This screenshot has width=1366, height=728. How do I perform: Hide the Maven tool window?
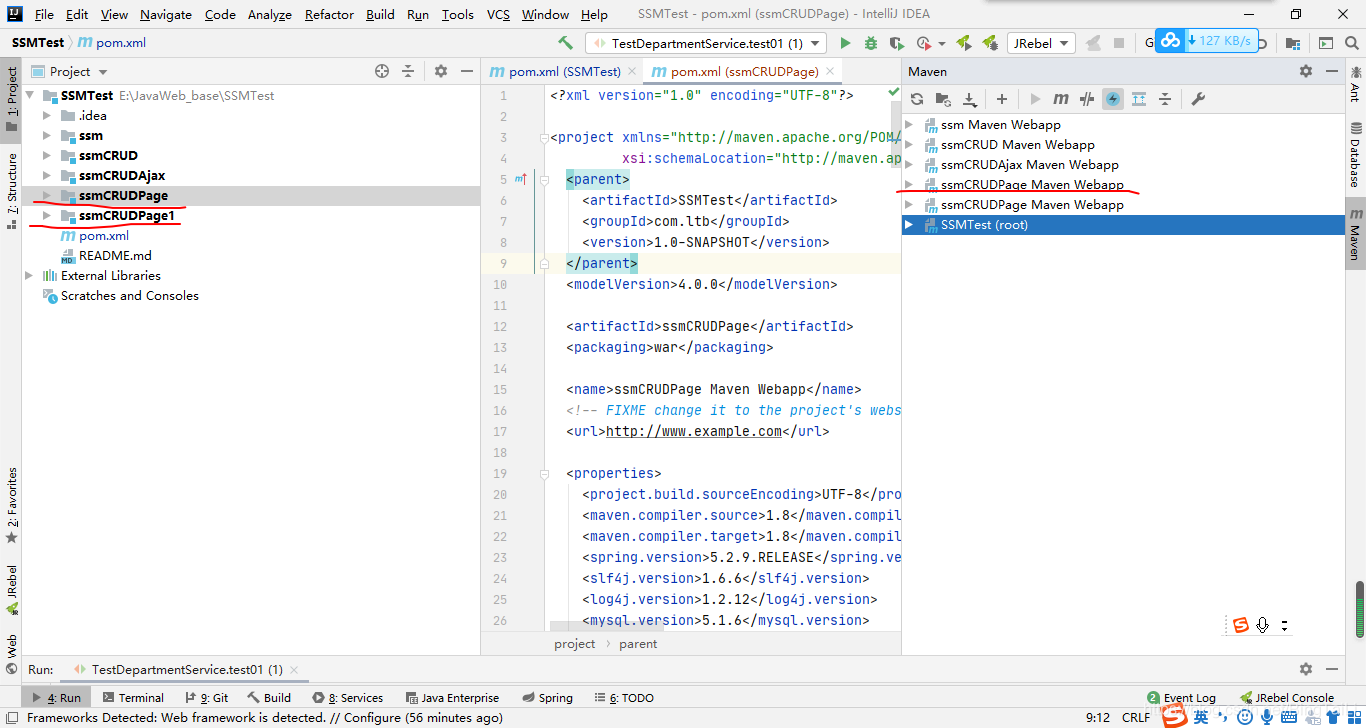point(1331,71)
